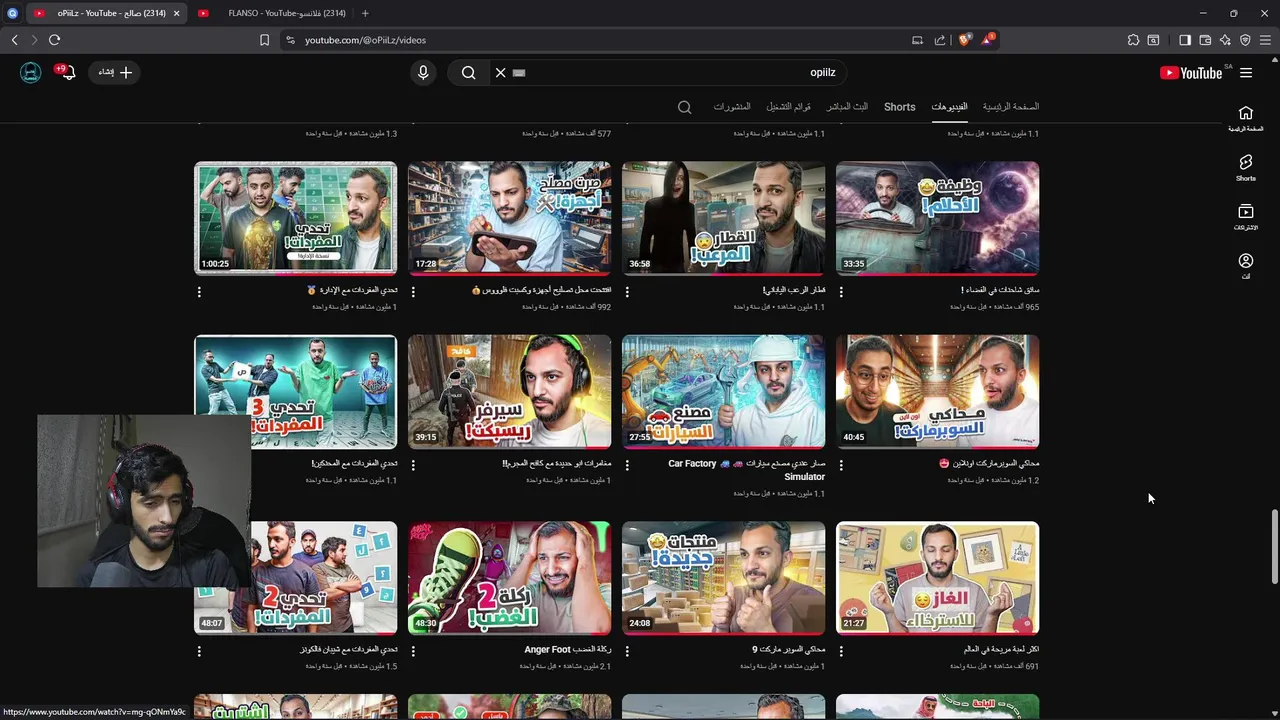Reload the page
1280x720 pixels.
point(54,40)
